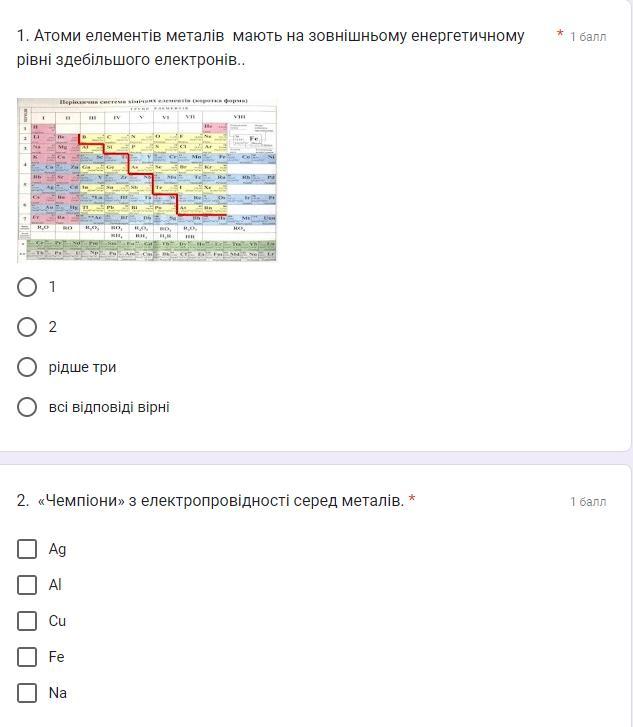Enable the Cu checkbox

27,621
